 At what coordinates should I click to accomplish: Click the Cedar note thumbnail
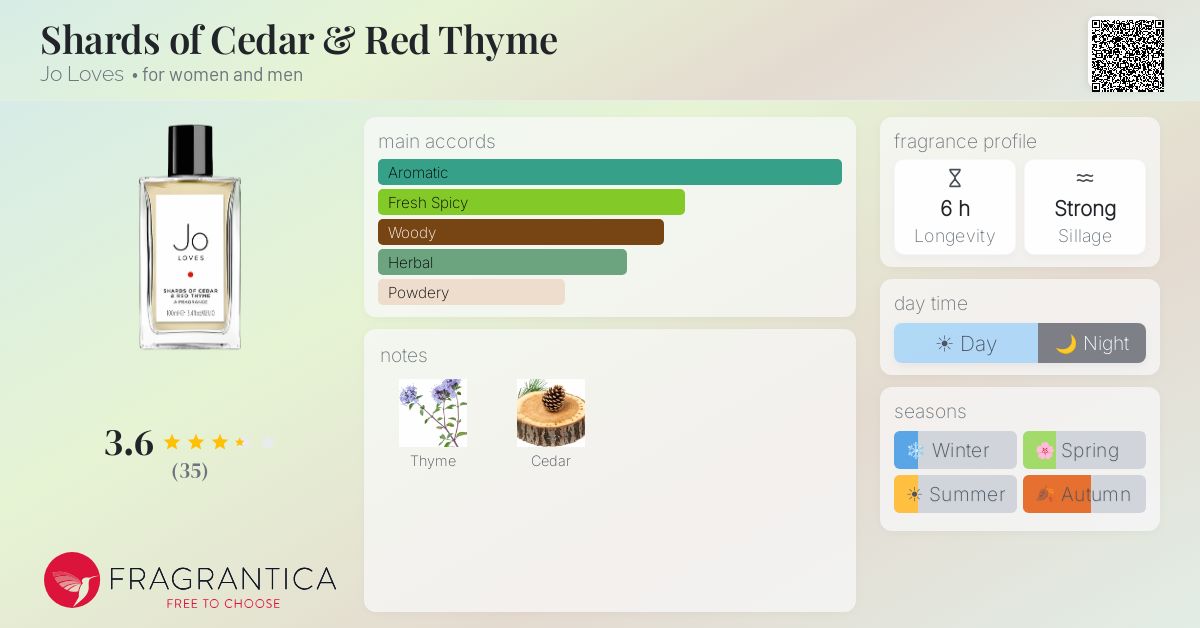(551, 413)
